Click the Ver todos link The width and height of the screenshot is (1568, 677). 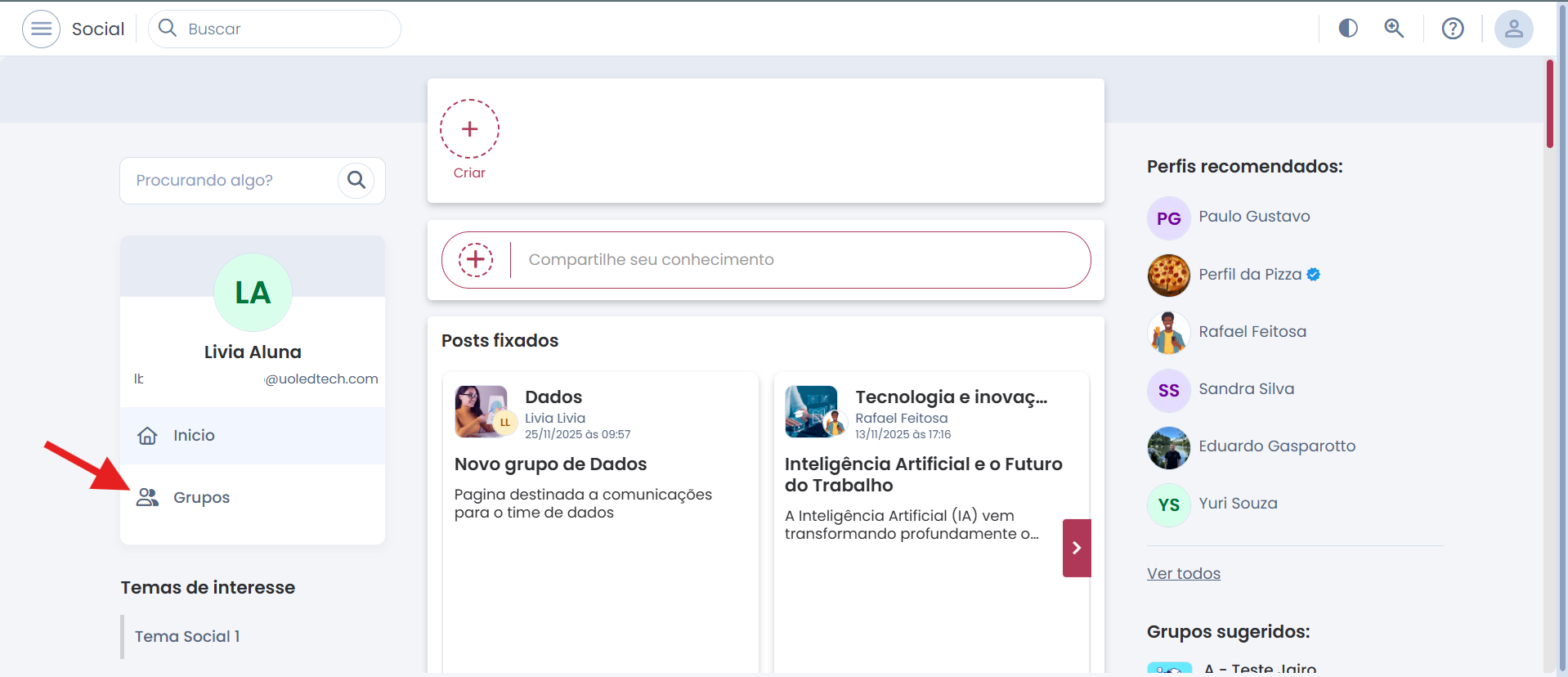(x=1183, y=574)
